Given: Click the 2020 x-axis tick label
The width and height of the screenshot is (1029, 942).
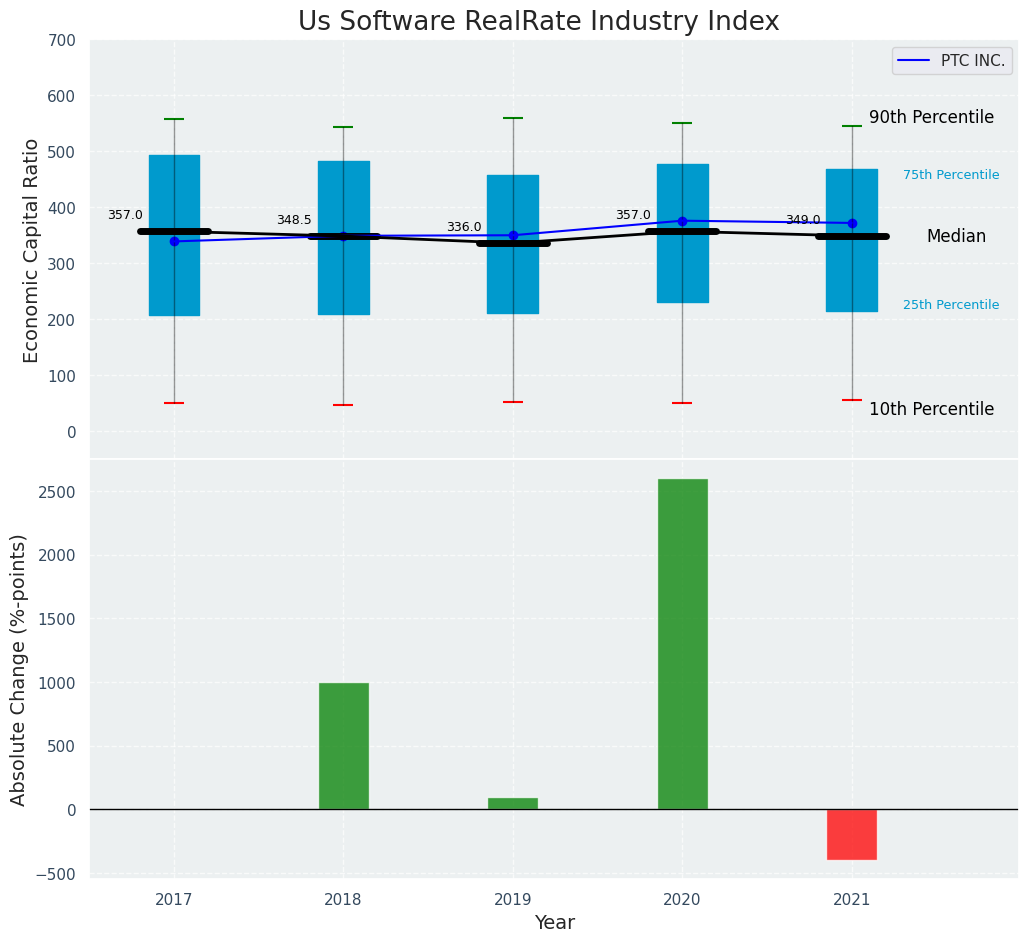Looking at the screenshot, I should coord(682,899).
